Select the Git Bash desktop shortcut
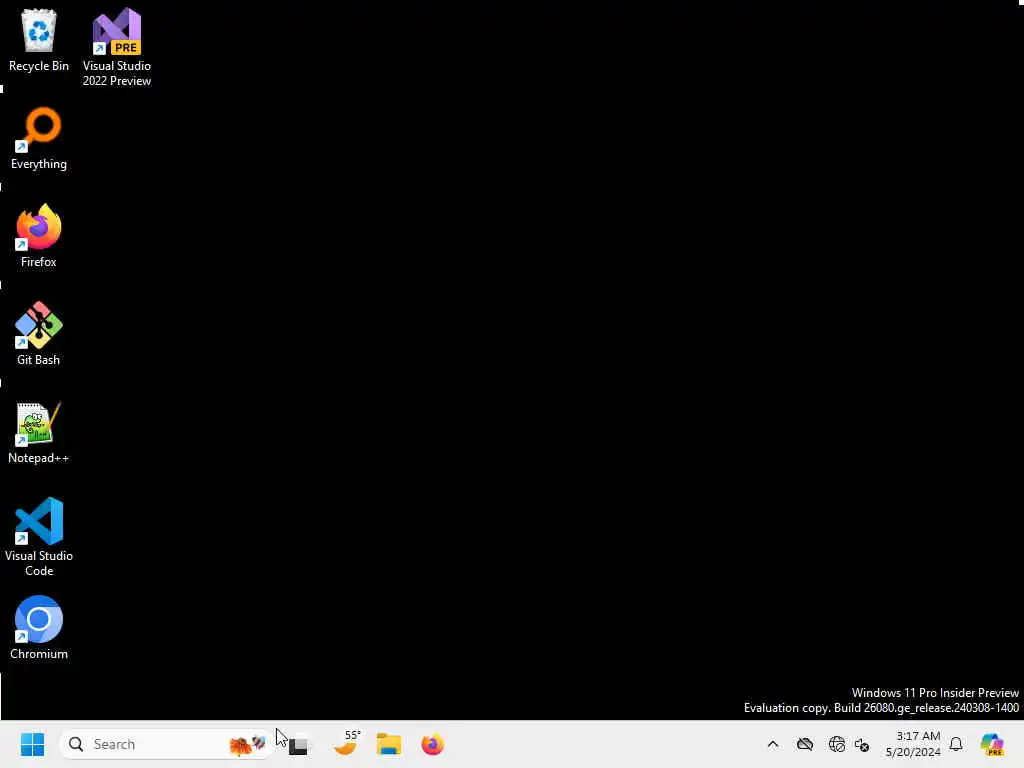1024x768 pixels. click(39, 334)
